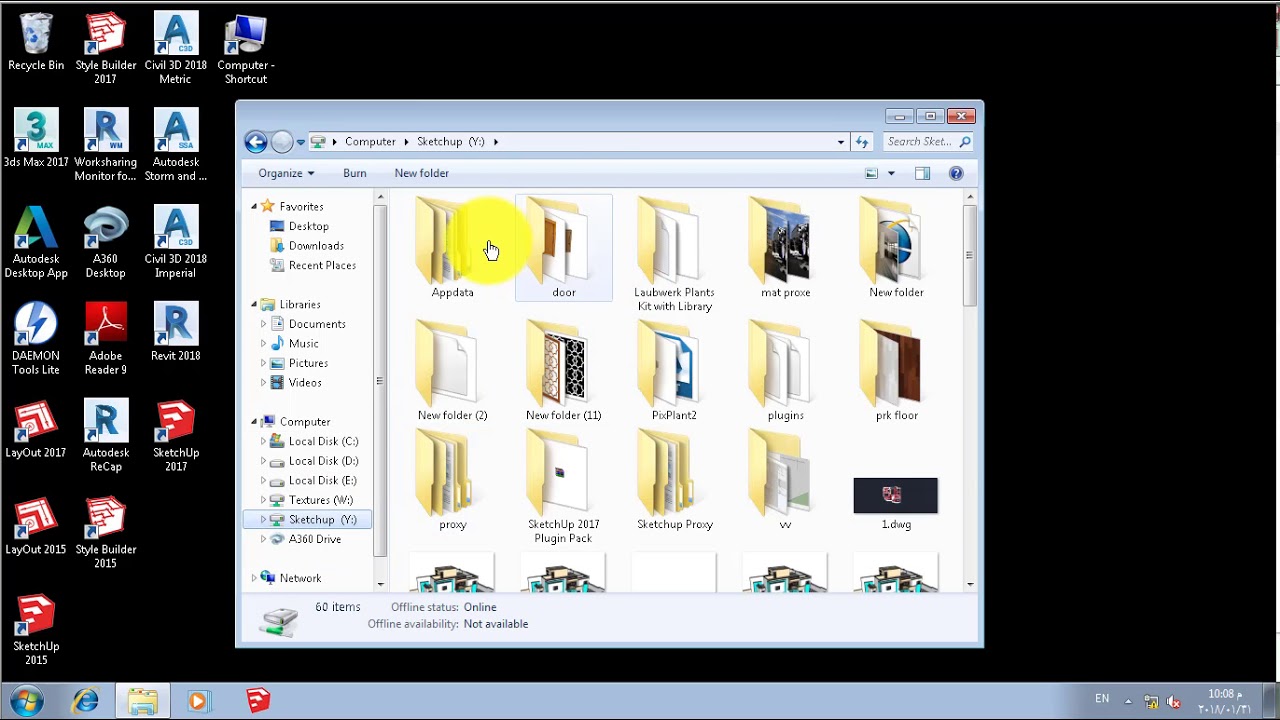Collapse the Favorites tree section
This screenshot has width=1280, height=720.
(254, 206)
